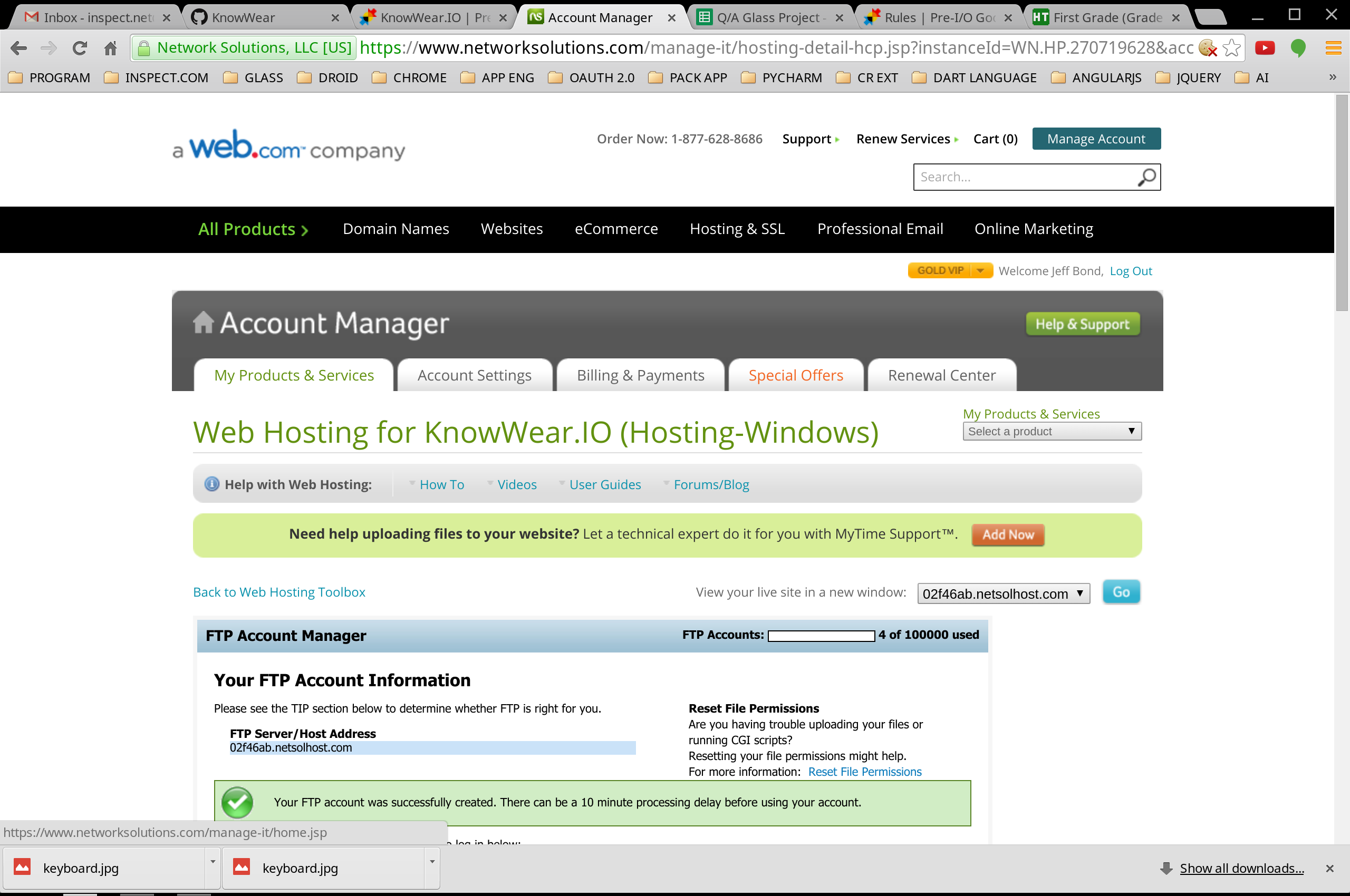The image size is (1350, 896).
Task: Click the YouTube extension icon
Action: 1264,48
